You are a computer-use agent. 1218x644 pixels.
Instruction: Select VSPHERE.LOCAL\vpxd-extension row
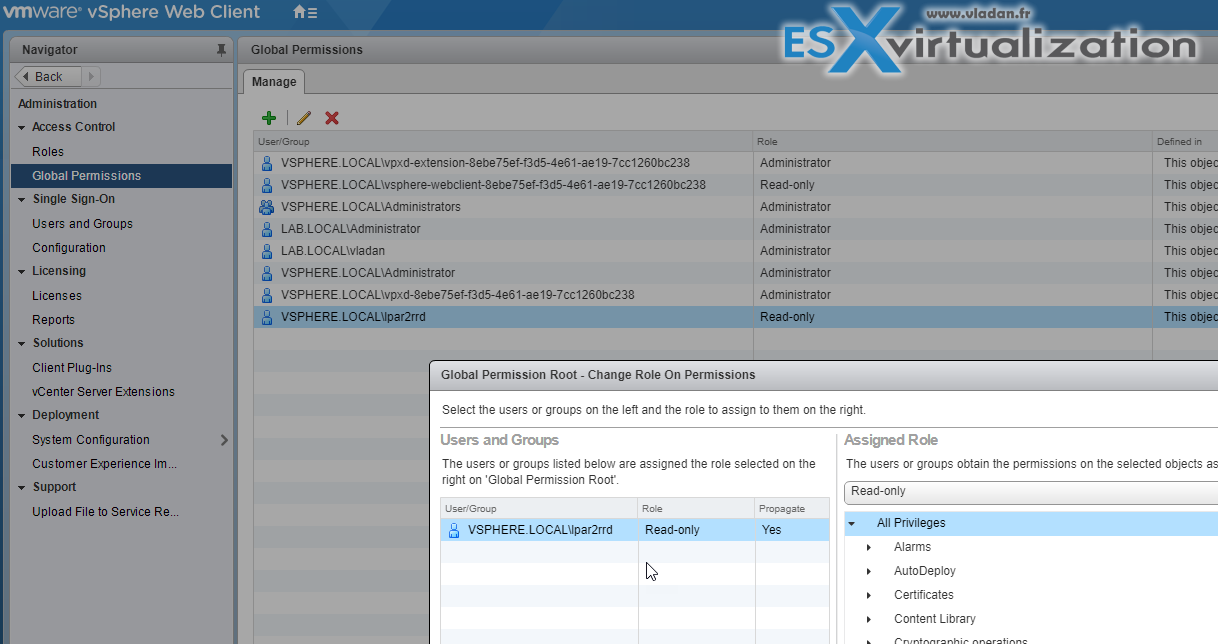click(736, 163)
